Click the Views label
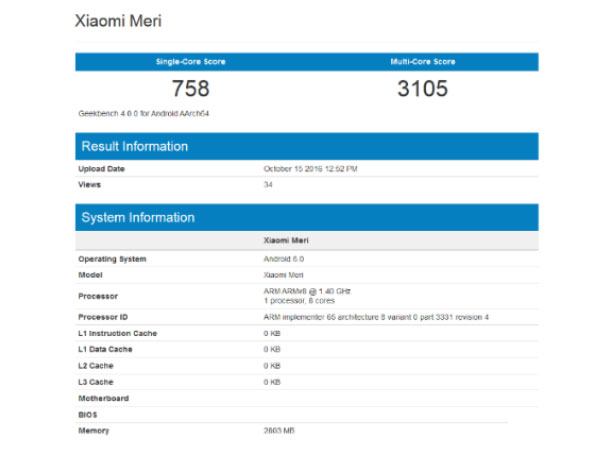 click(90, 185)
